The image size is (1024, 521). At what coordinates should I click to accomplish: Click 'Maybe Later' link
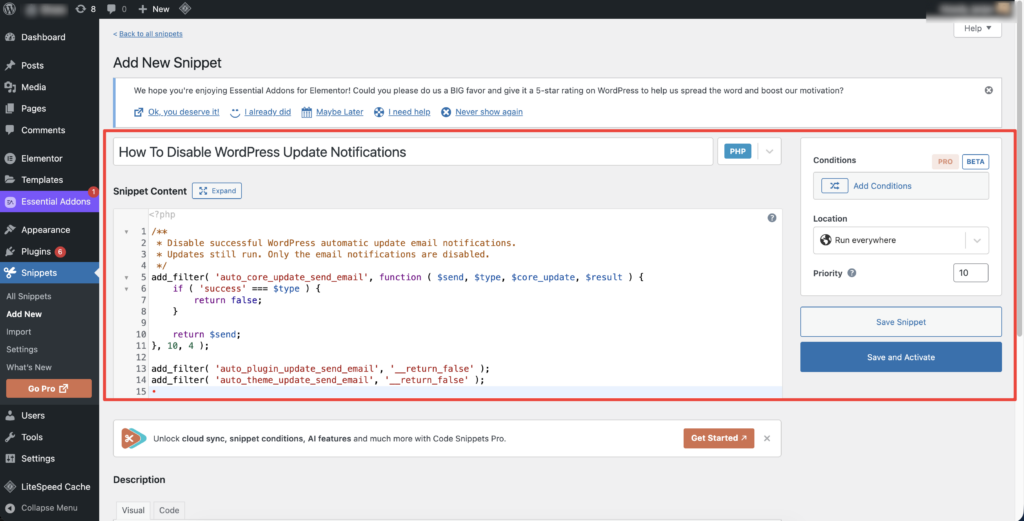click(340, 112)
